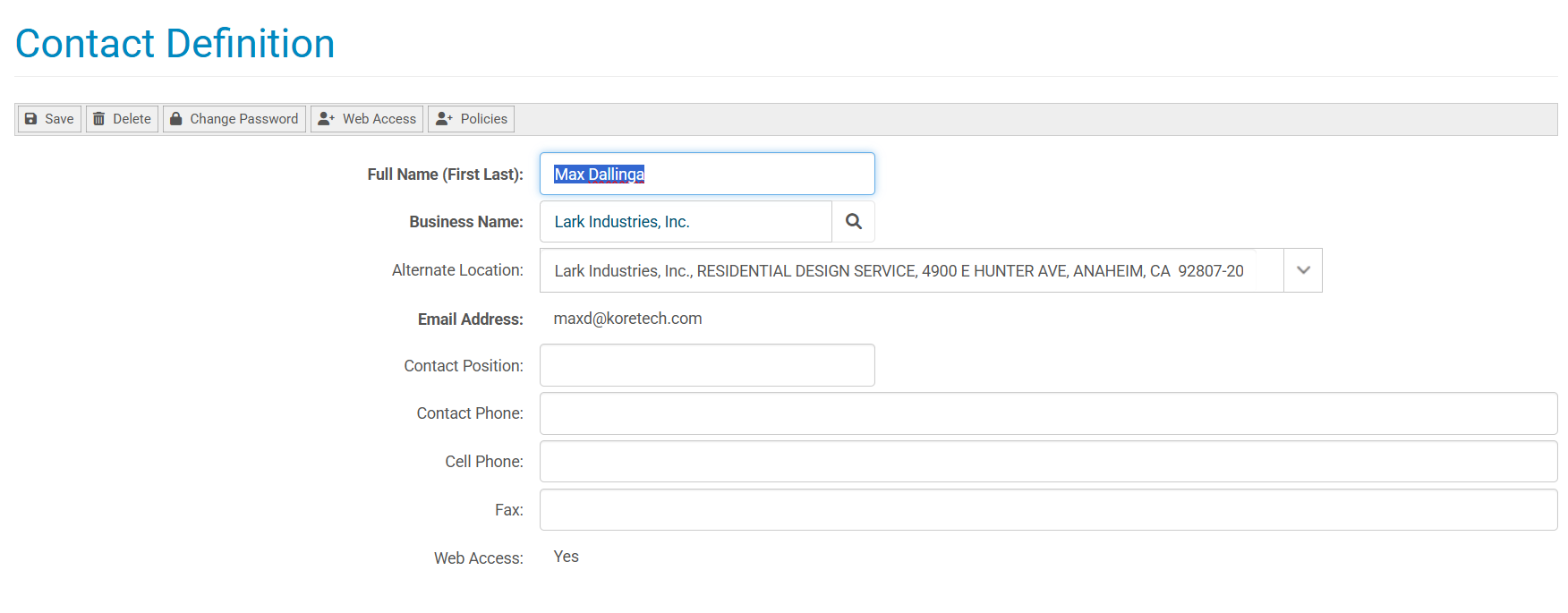The width and height of the screenshot is (1568, 613).
Task: Click the Contact Position field
Action: [x=707, y=365]
